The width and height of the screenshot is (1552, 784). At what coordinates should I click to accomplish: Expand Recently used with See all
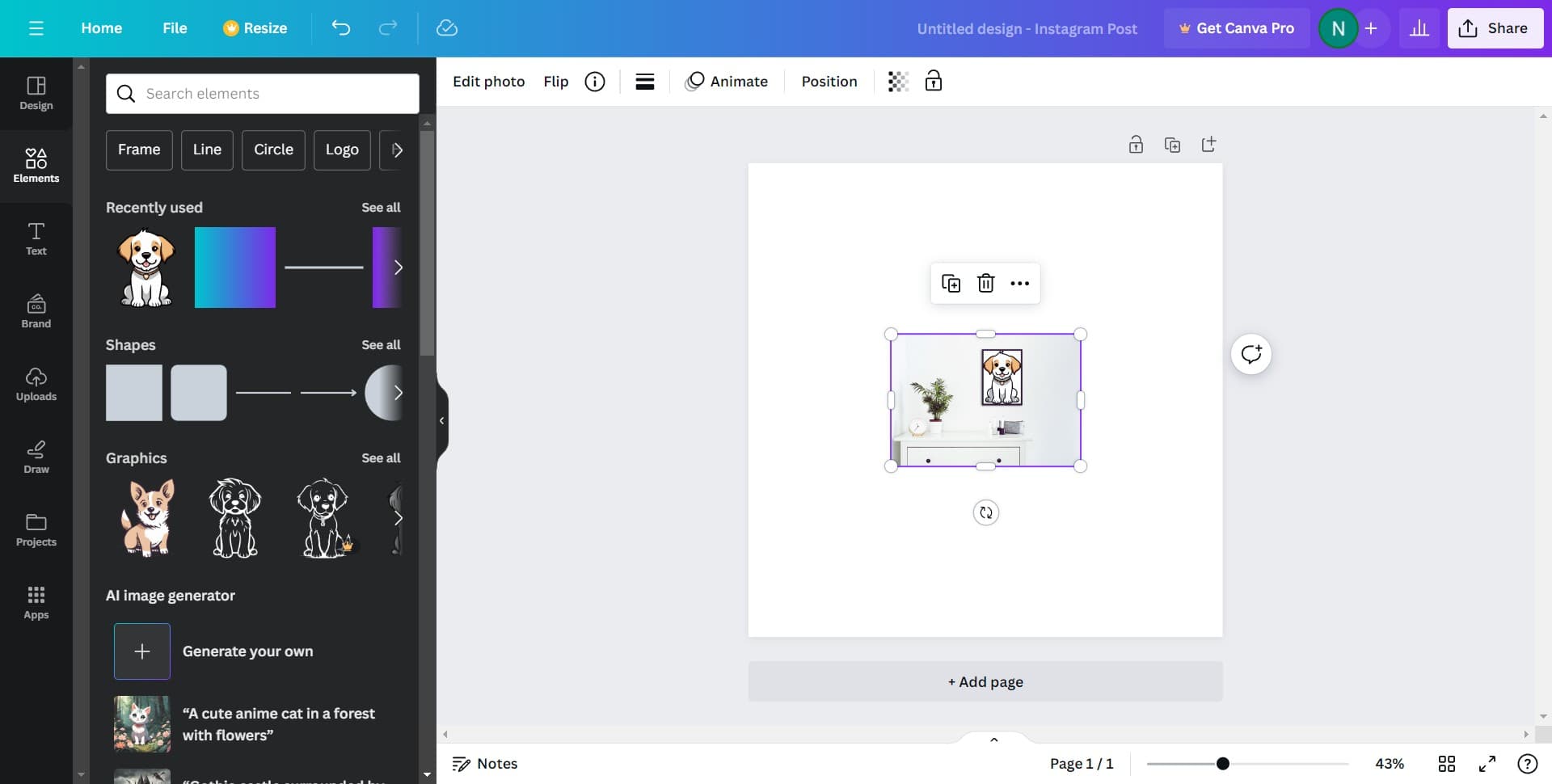click(x=382, y=207)
